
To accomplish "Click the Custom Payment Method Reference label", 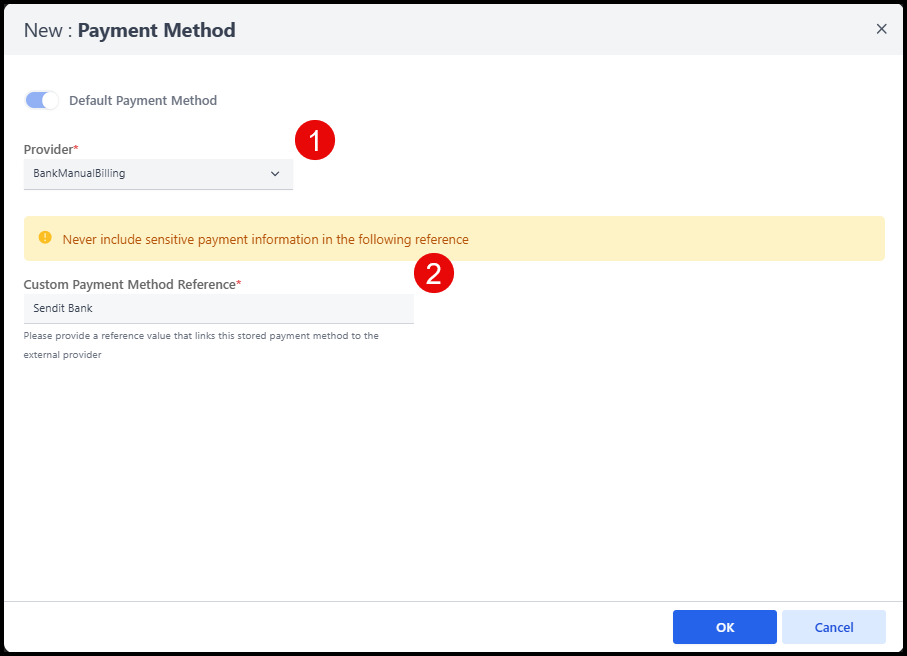I will [x=129, y=285].
